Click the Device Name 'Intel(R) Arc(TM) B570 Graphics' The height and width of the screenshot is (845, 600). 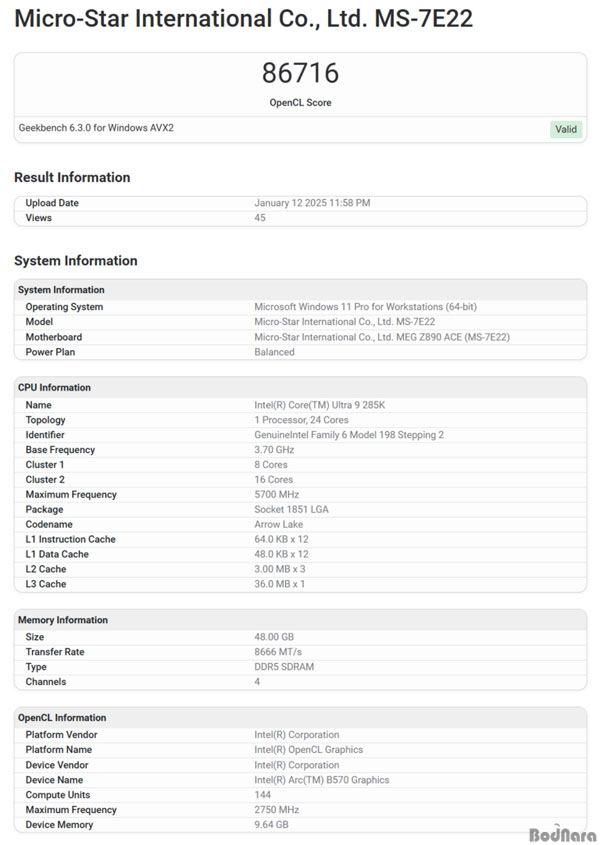[x=322, y=780]
